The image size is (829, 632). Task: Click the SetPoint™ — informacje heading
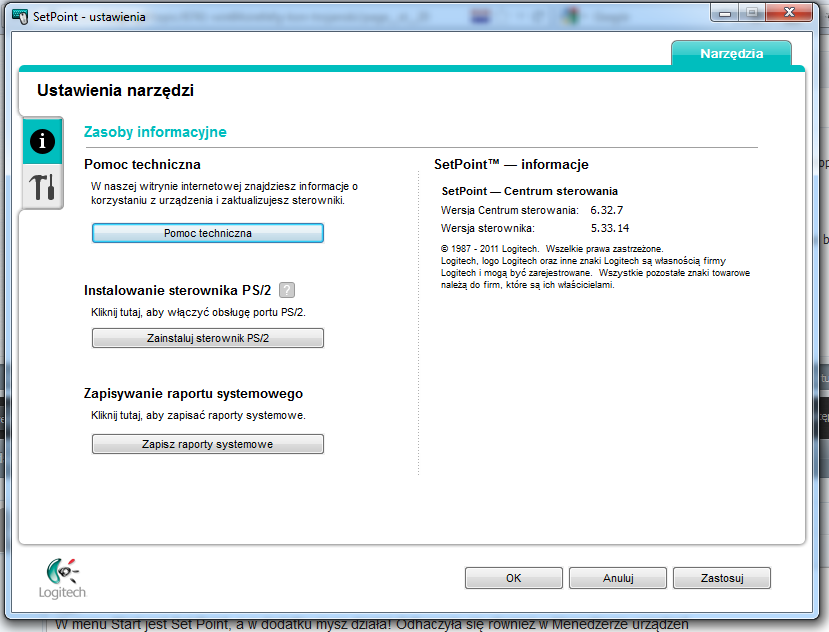coord(511,164)
